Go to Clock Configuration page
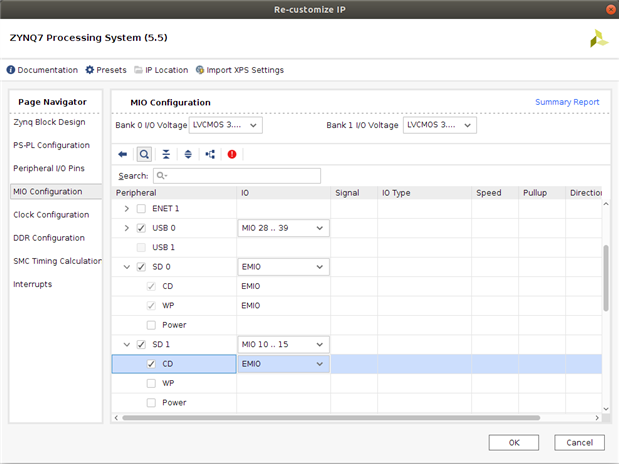 51,215
